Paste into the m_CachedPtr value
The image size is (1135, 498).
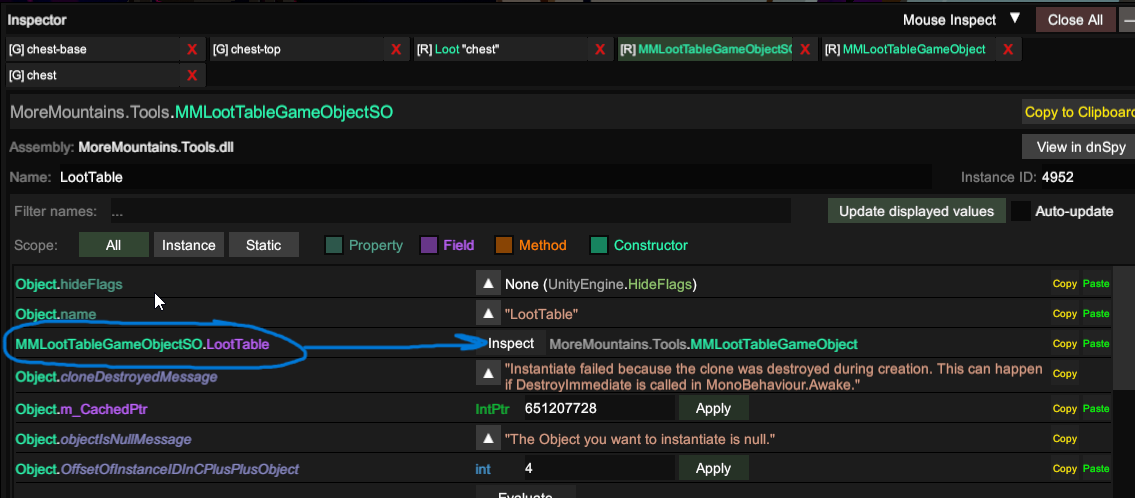tap(1096, 408)
